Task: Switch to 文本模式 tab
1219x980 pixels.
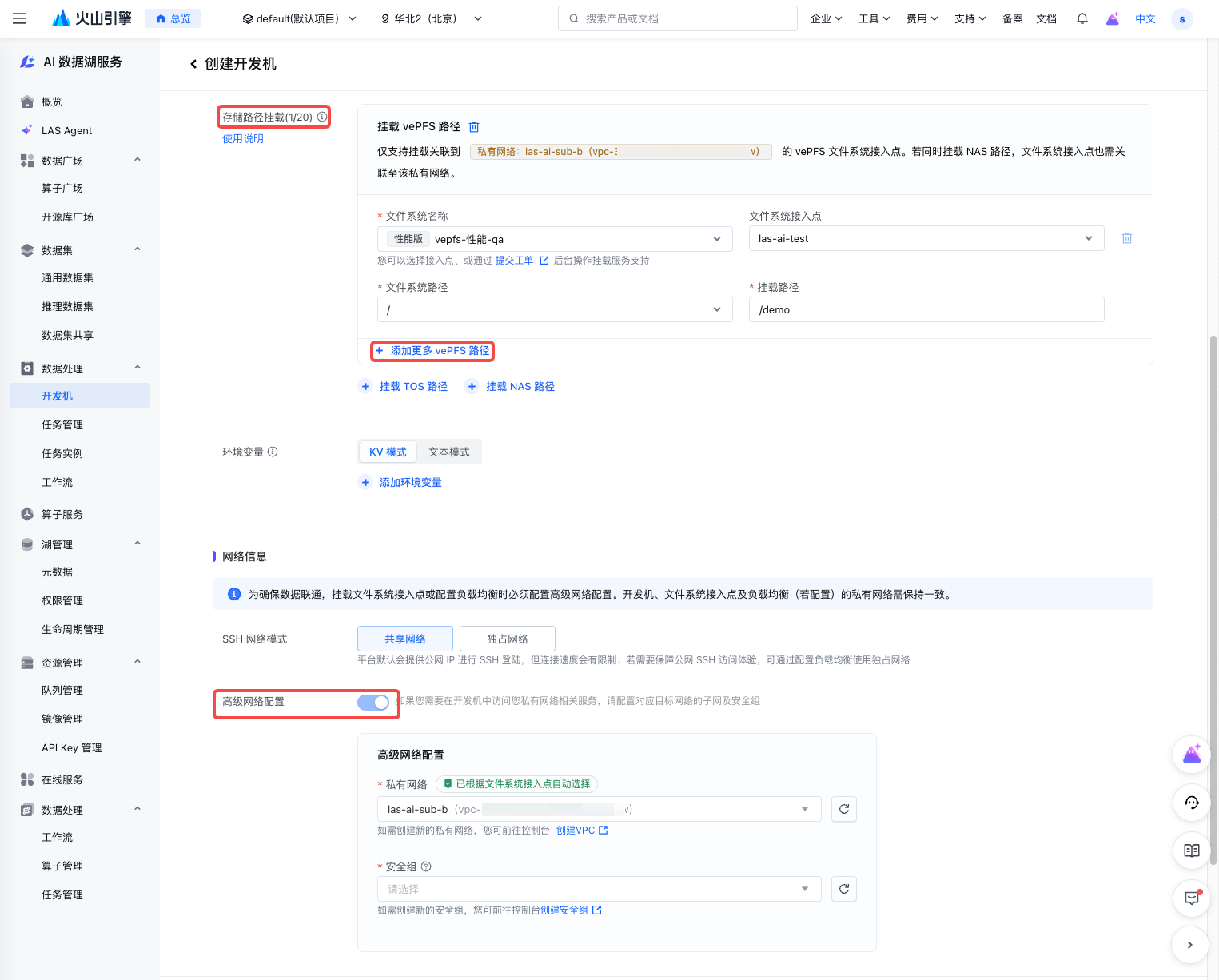Action: 448,452
